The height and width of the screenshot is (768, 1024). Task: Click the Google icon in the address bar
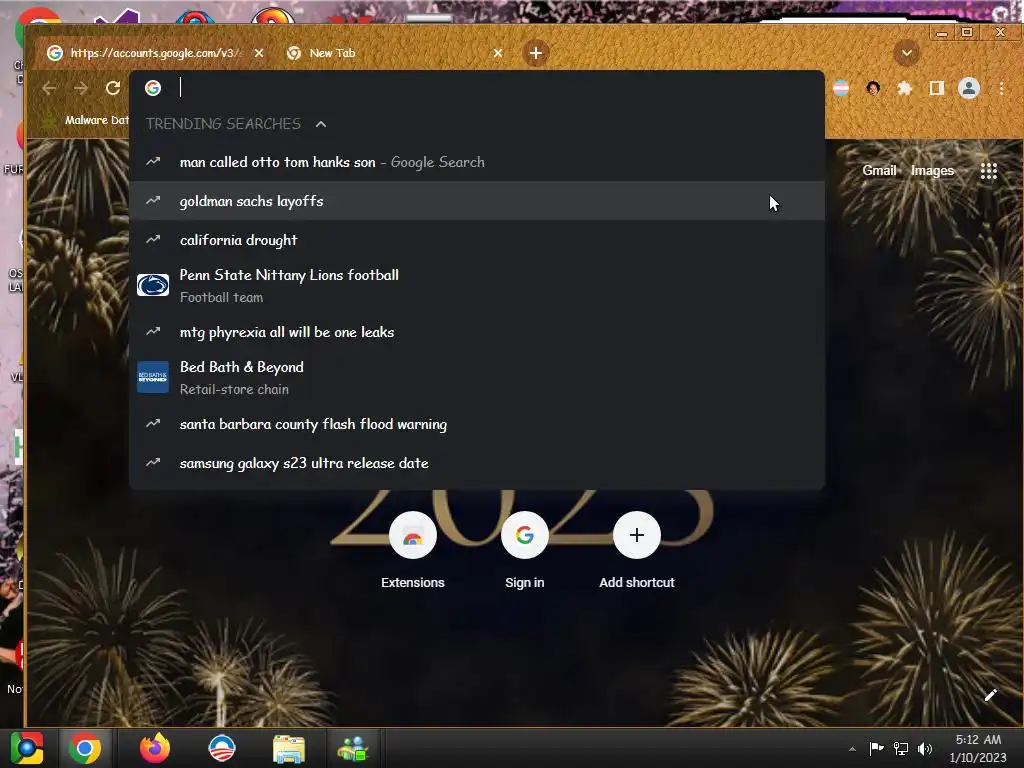[x=153, y=88]
